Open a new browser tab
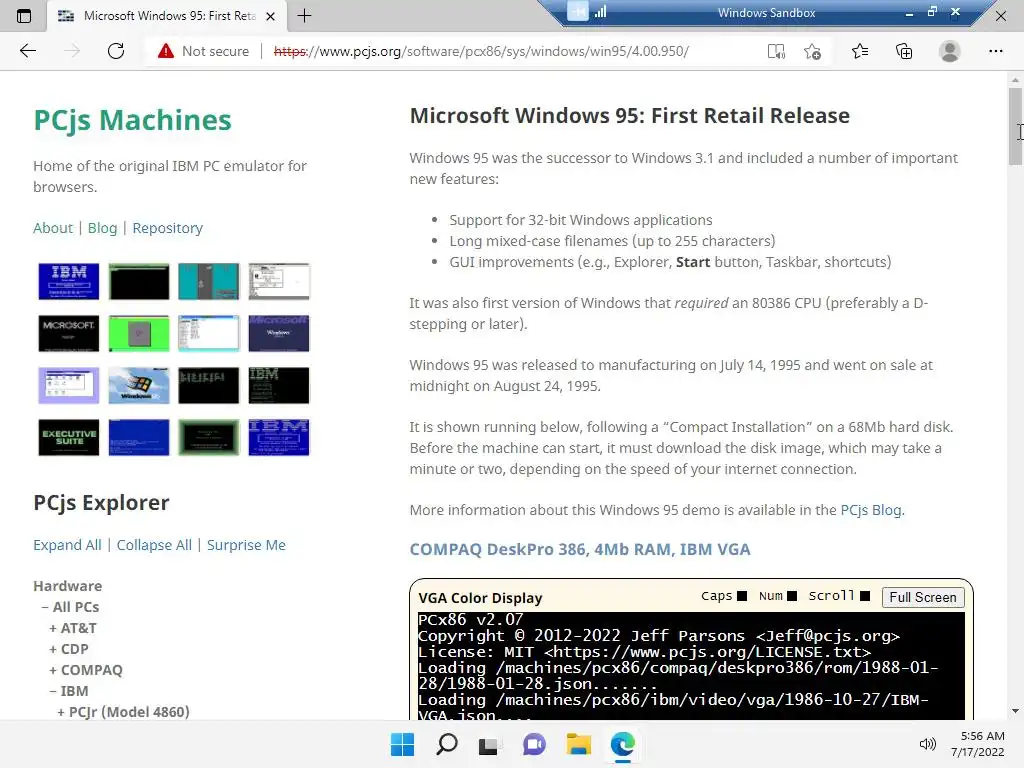The width and height of the screenshot is (1024, 768). (304, 16)
